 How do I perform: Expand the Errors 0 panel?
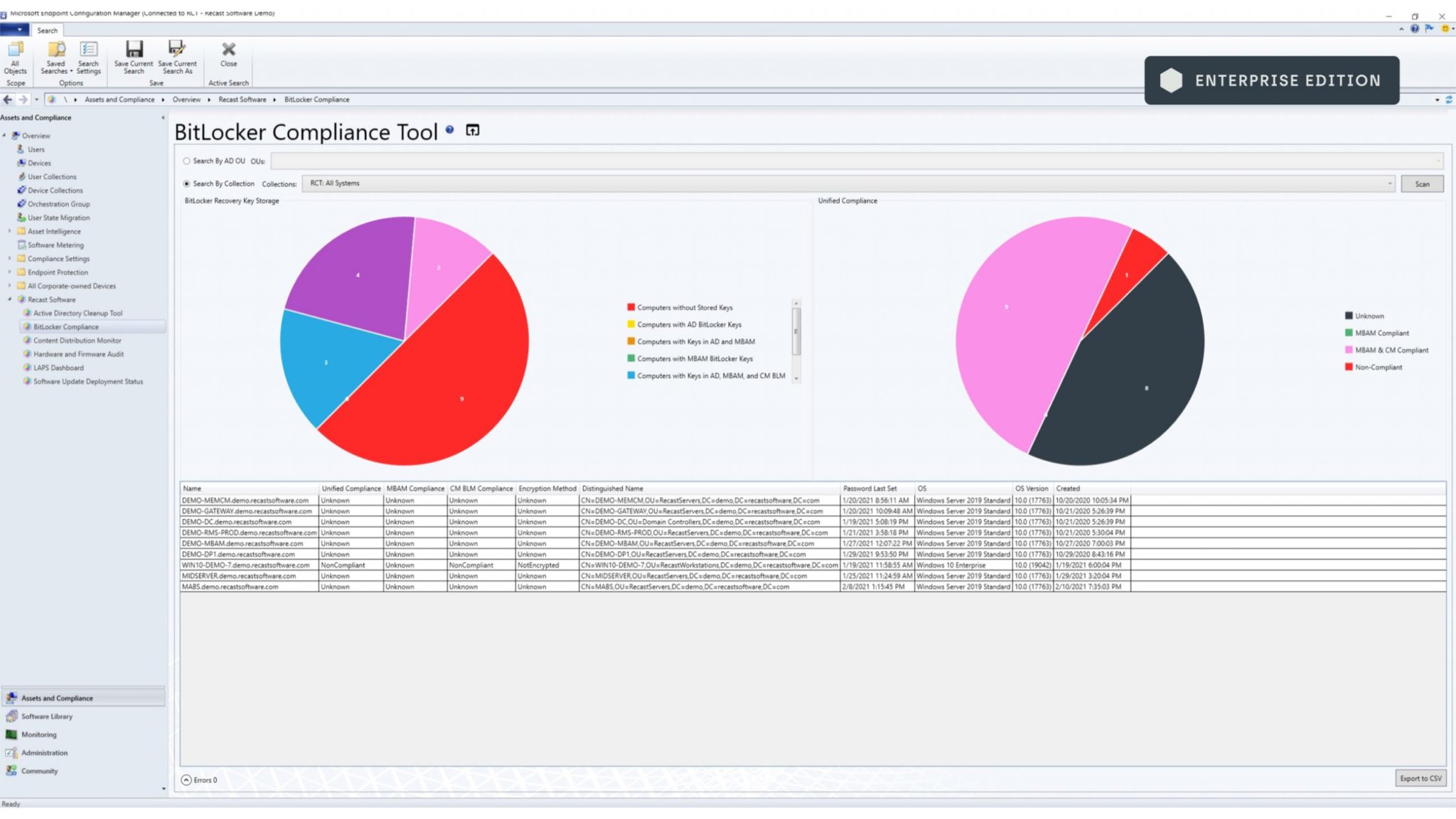tap(186, 780)
